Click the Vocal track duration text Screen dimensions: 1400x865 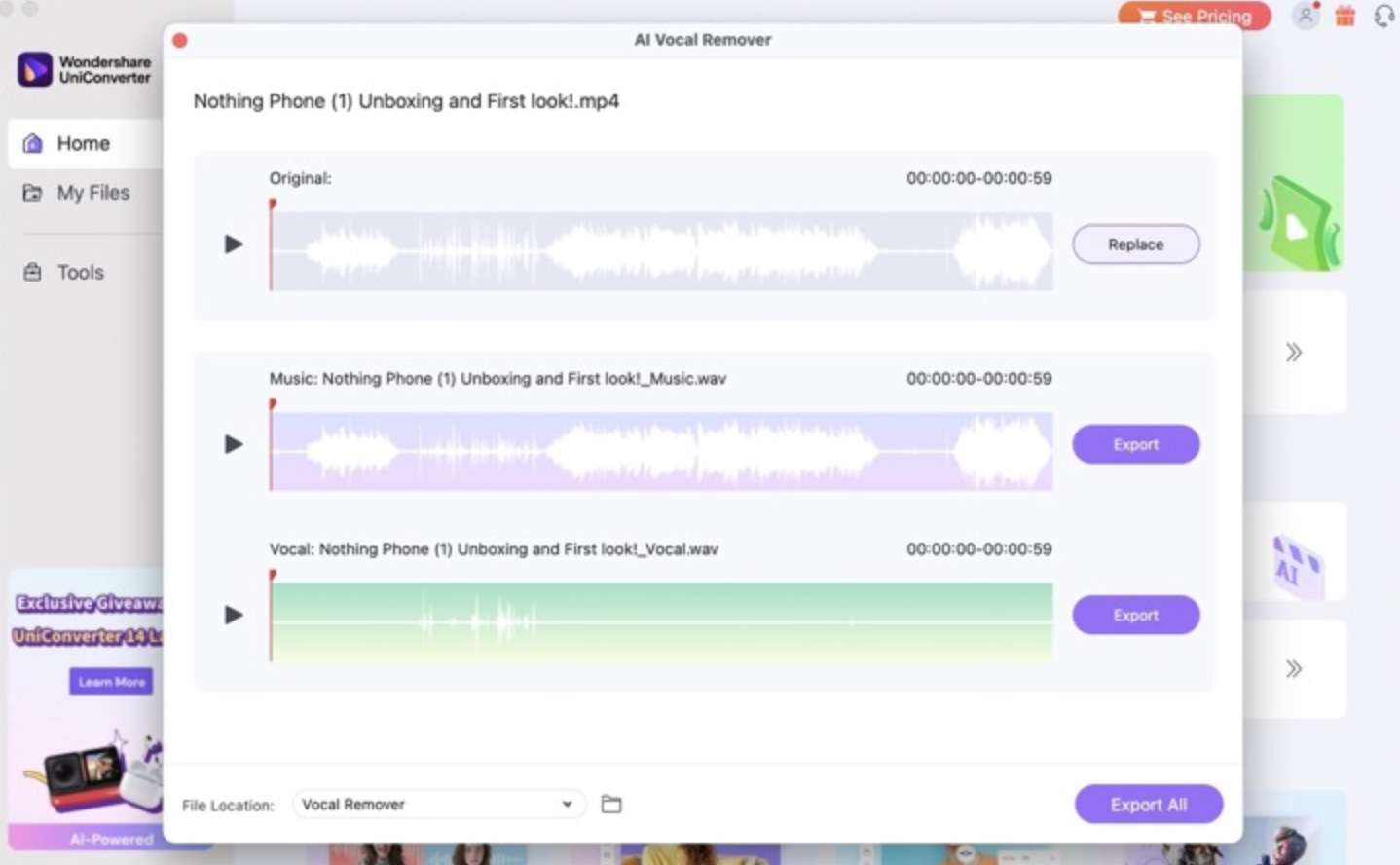[x=978, y=549]
